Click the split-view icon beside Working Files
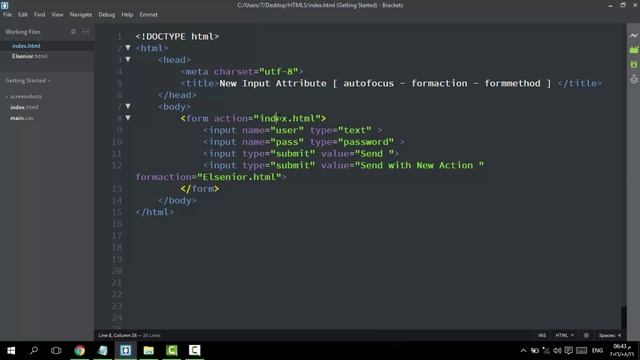 pyautogui.click(x=85, y=31)
